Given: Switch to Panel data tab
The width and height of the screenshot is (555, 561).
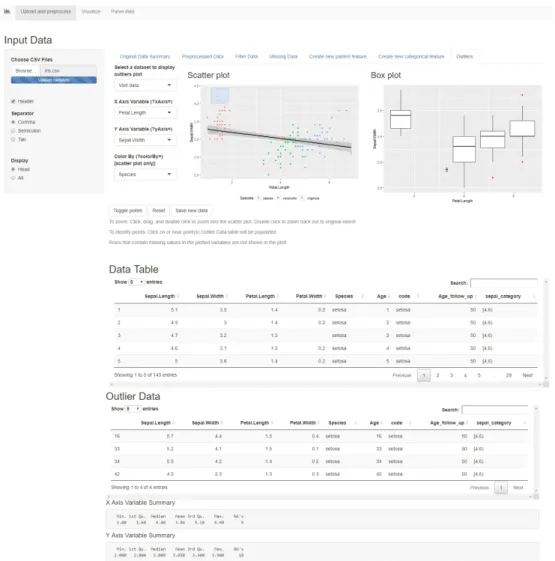Looking at the screenshot, I should point(122,11).
